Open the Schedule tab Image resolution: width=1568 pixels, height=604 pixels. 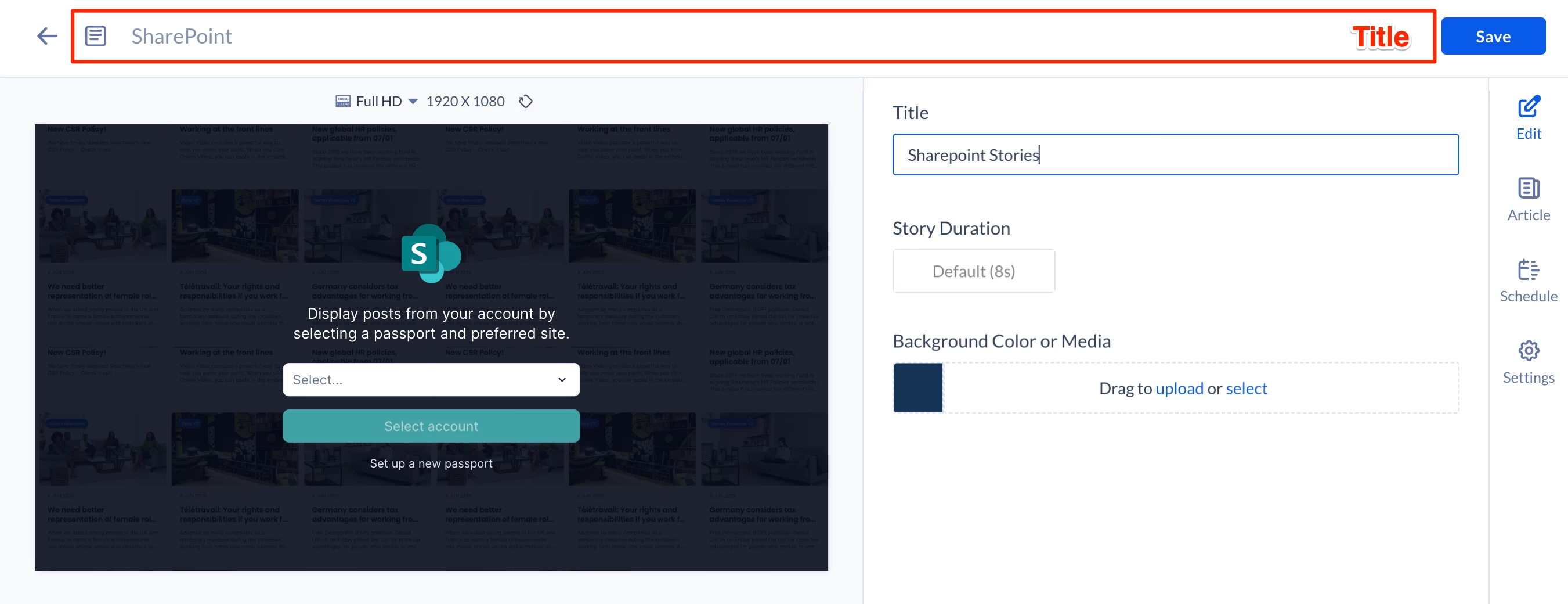coord(1528,281)
